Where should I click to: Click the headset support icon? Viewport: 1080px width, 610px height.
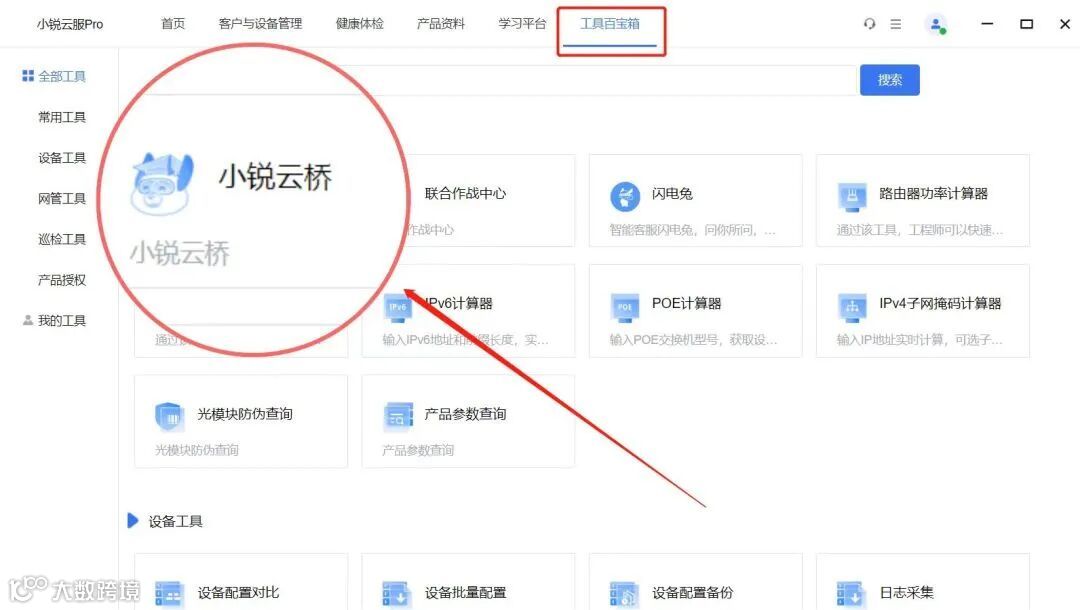[x=869, y=24]
